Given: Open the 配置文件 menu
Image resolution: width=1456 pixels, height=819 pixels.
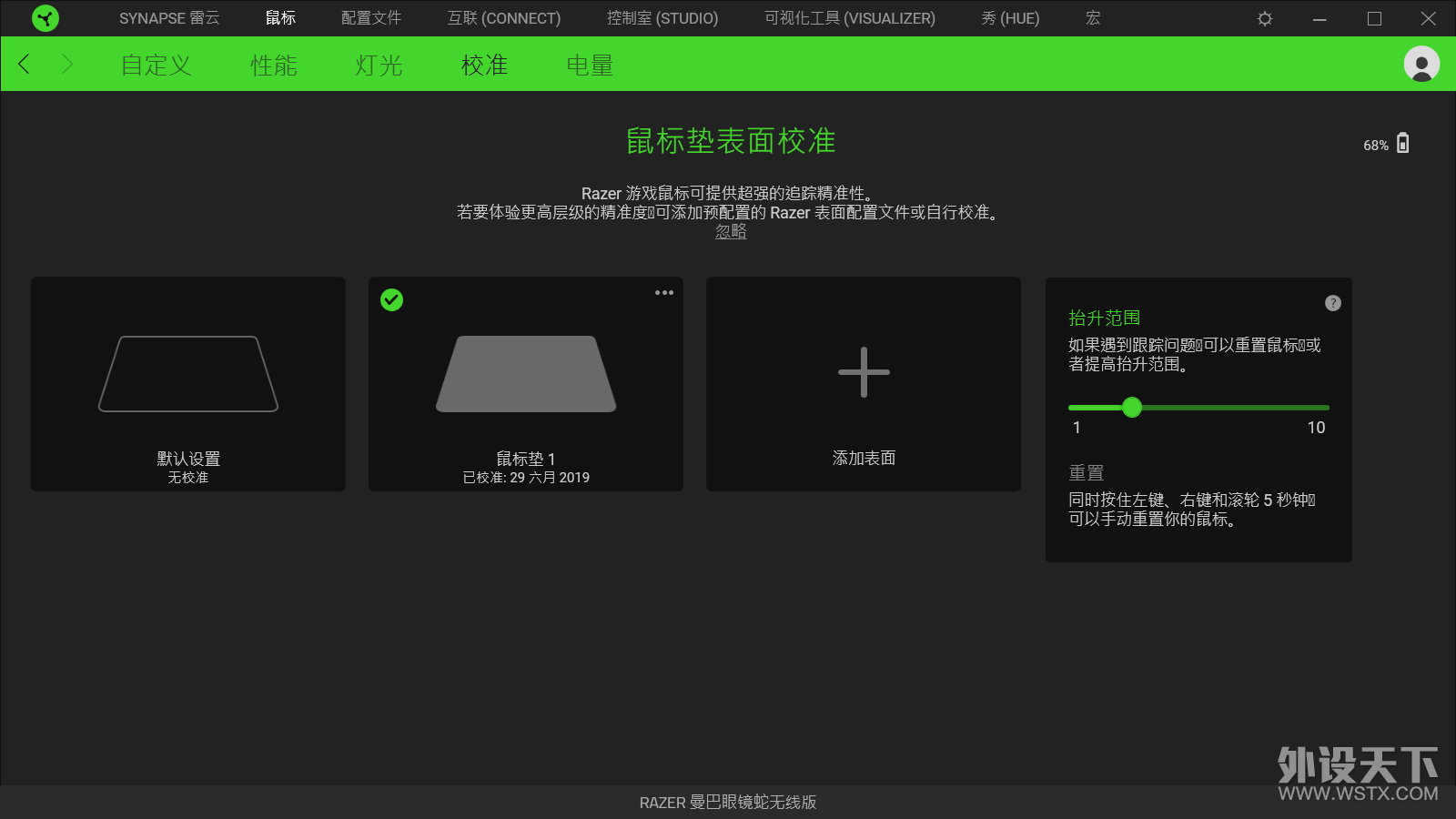Looking at the screenshot, I should point(371,18).
